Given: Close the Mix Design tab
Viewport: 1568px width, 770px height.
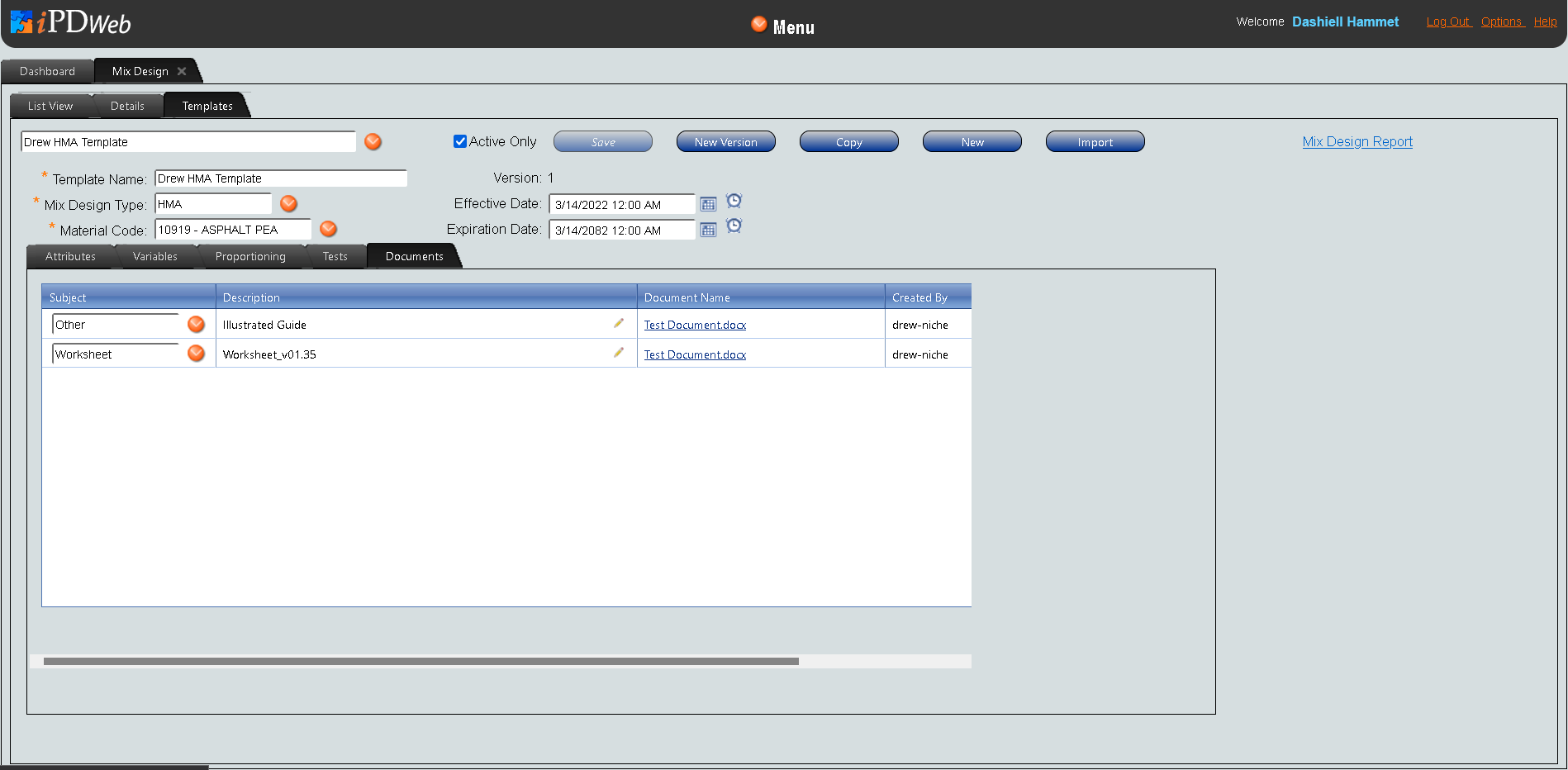Looking at the screenshot, I should (182, 72).
